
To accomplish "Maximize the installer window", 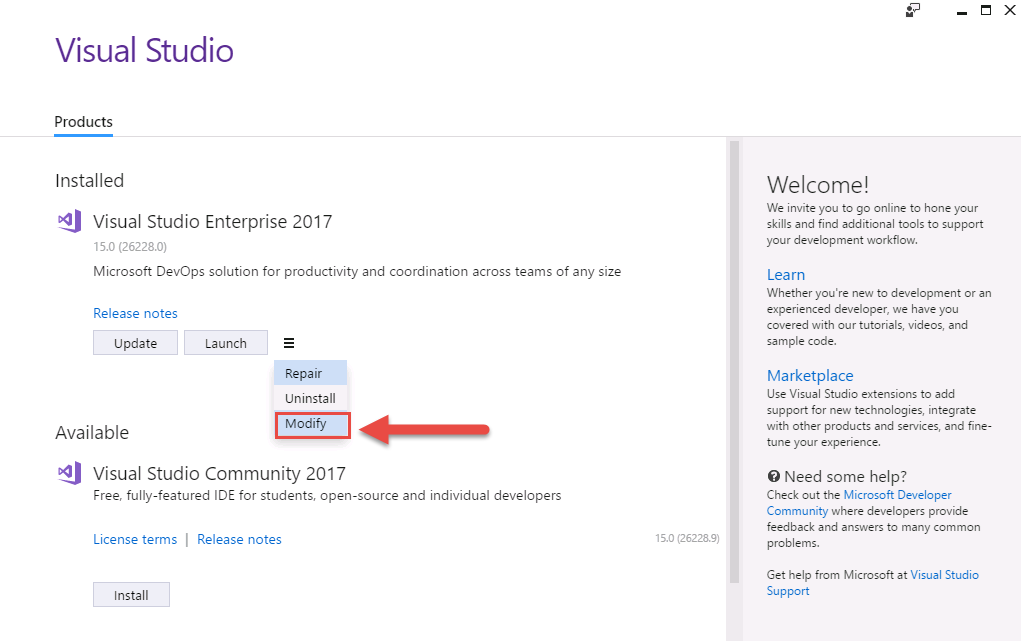I will coord(986,10).
